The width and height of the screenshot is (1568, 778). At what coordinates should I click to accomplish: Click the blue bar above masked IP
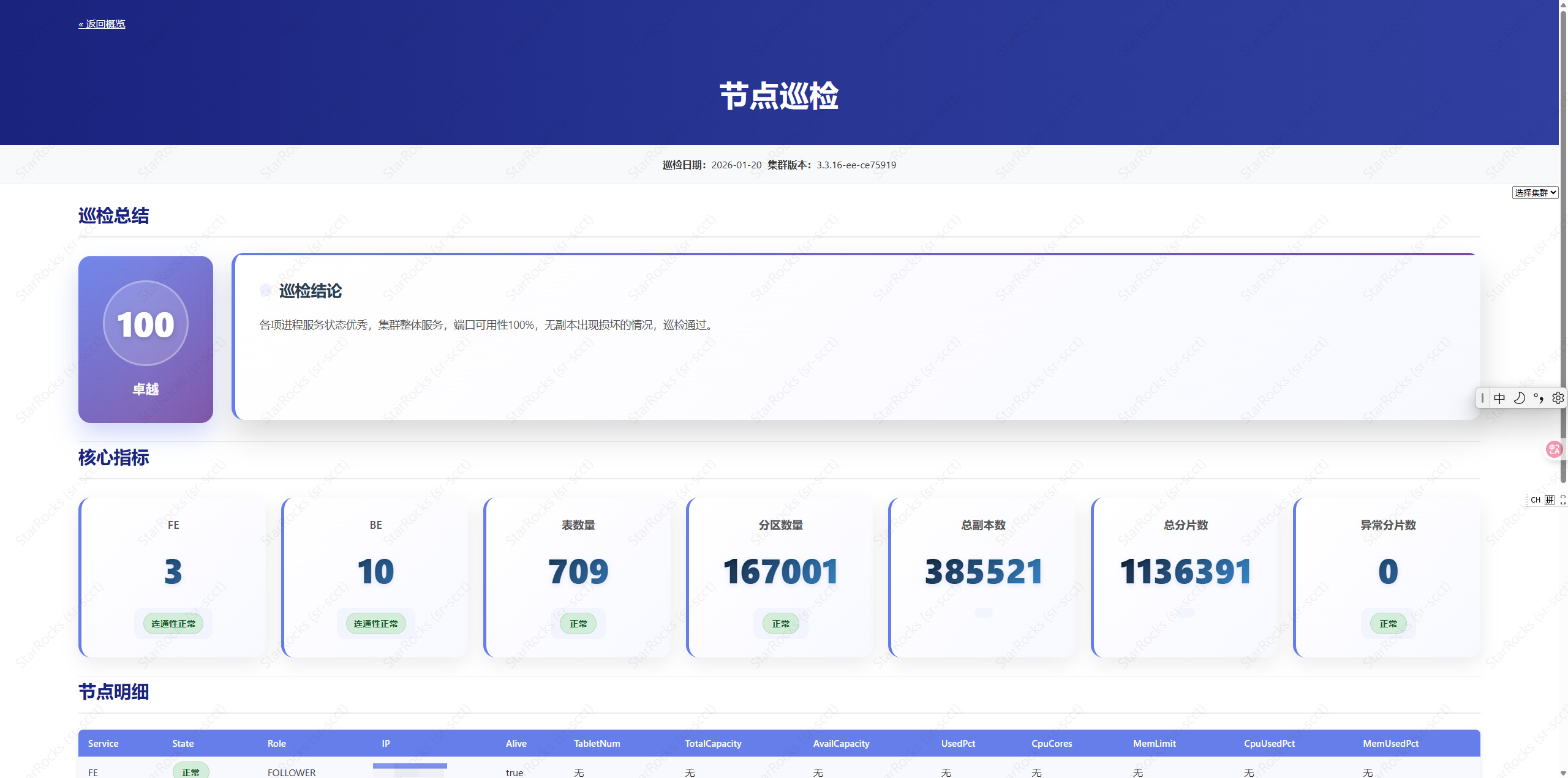(410, 766)
